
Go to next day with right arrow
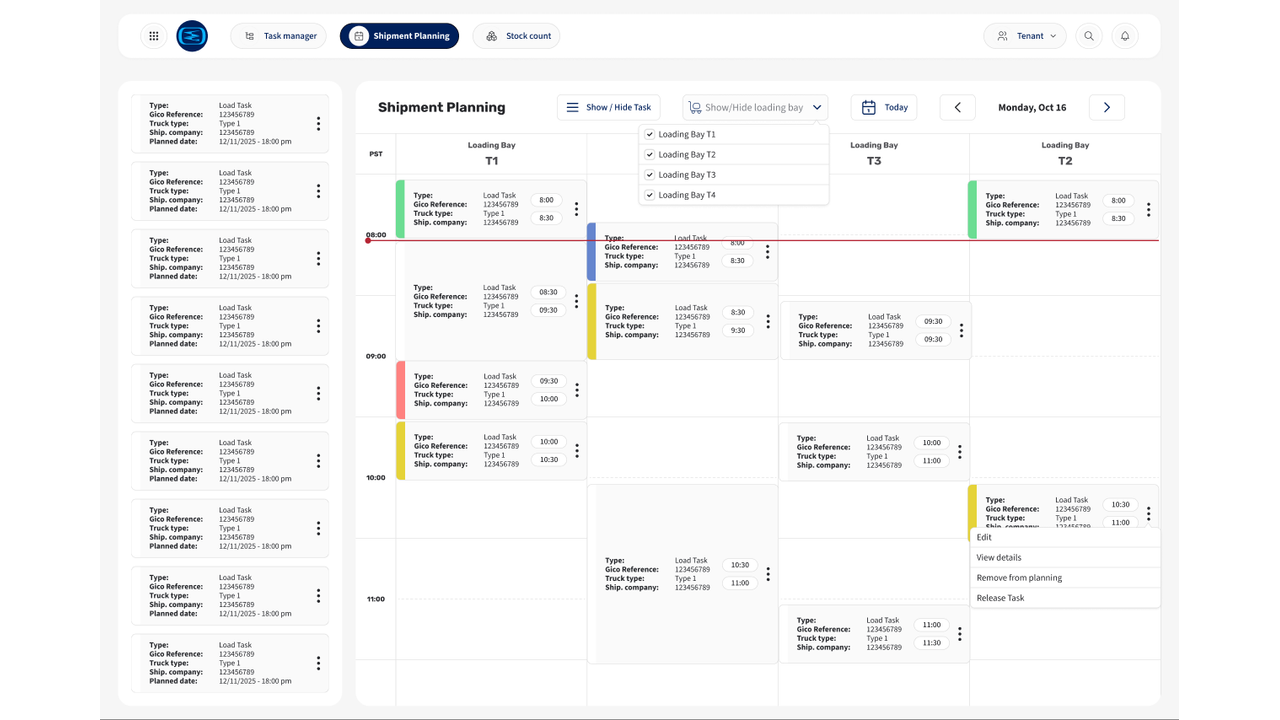coord(1107,107)
